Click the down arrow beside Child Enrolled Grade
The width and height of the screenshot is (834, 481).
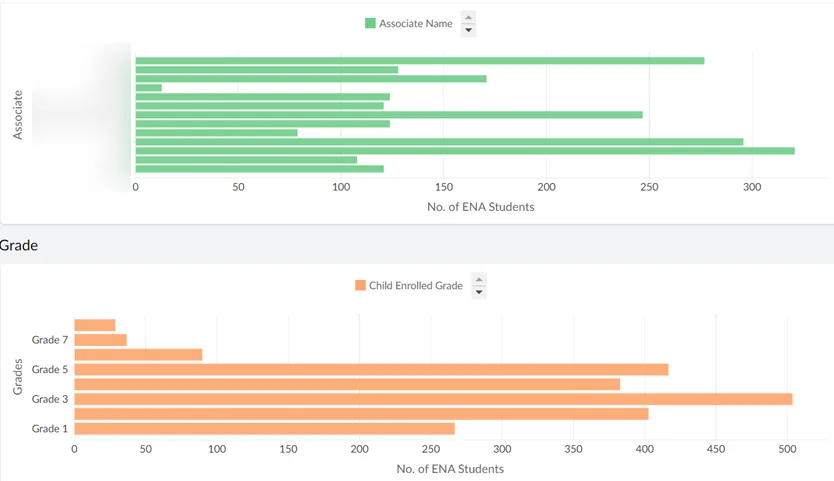pos(479,292)
